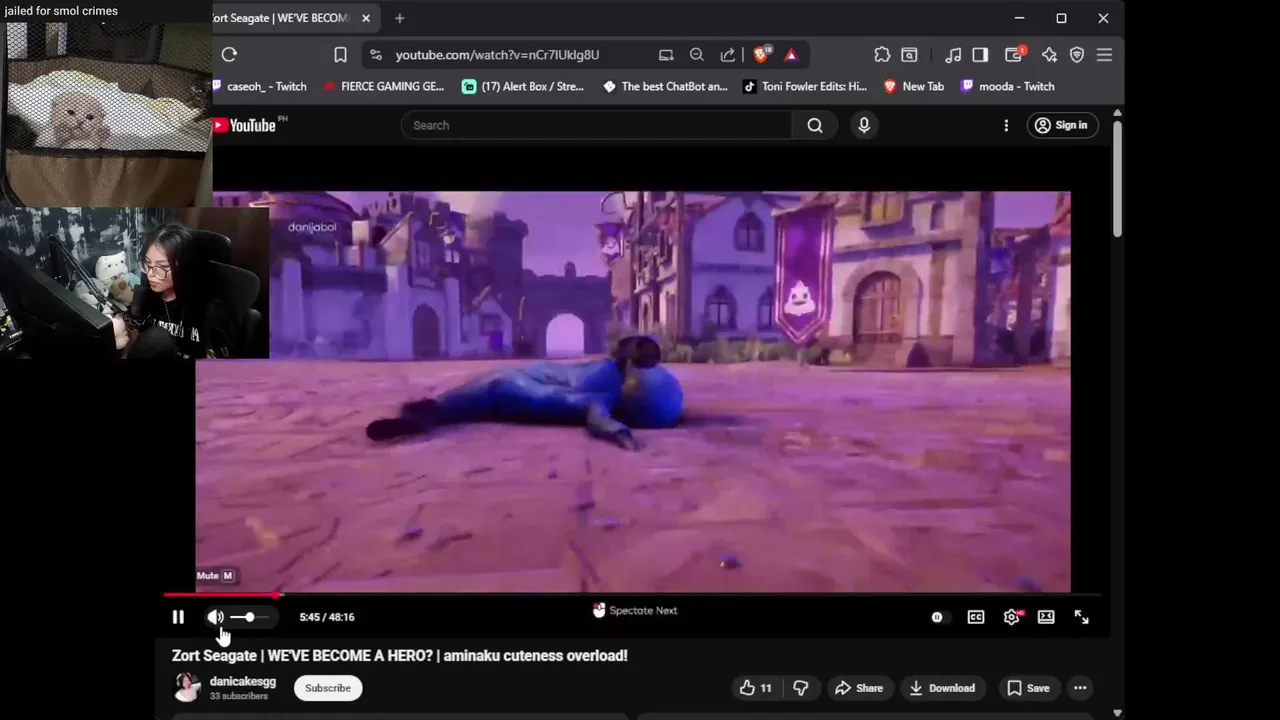Open New Tab bookmark

pos(914,86)
